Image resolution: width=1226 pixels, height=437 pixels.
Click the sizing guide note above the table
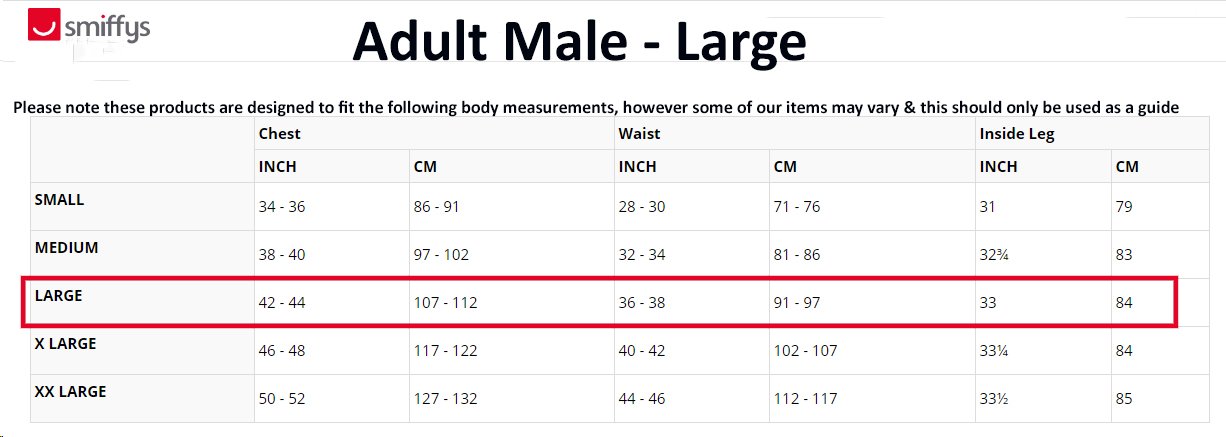[x=596, y=107]
